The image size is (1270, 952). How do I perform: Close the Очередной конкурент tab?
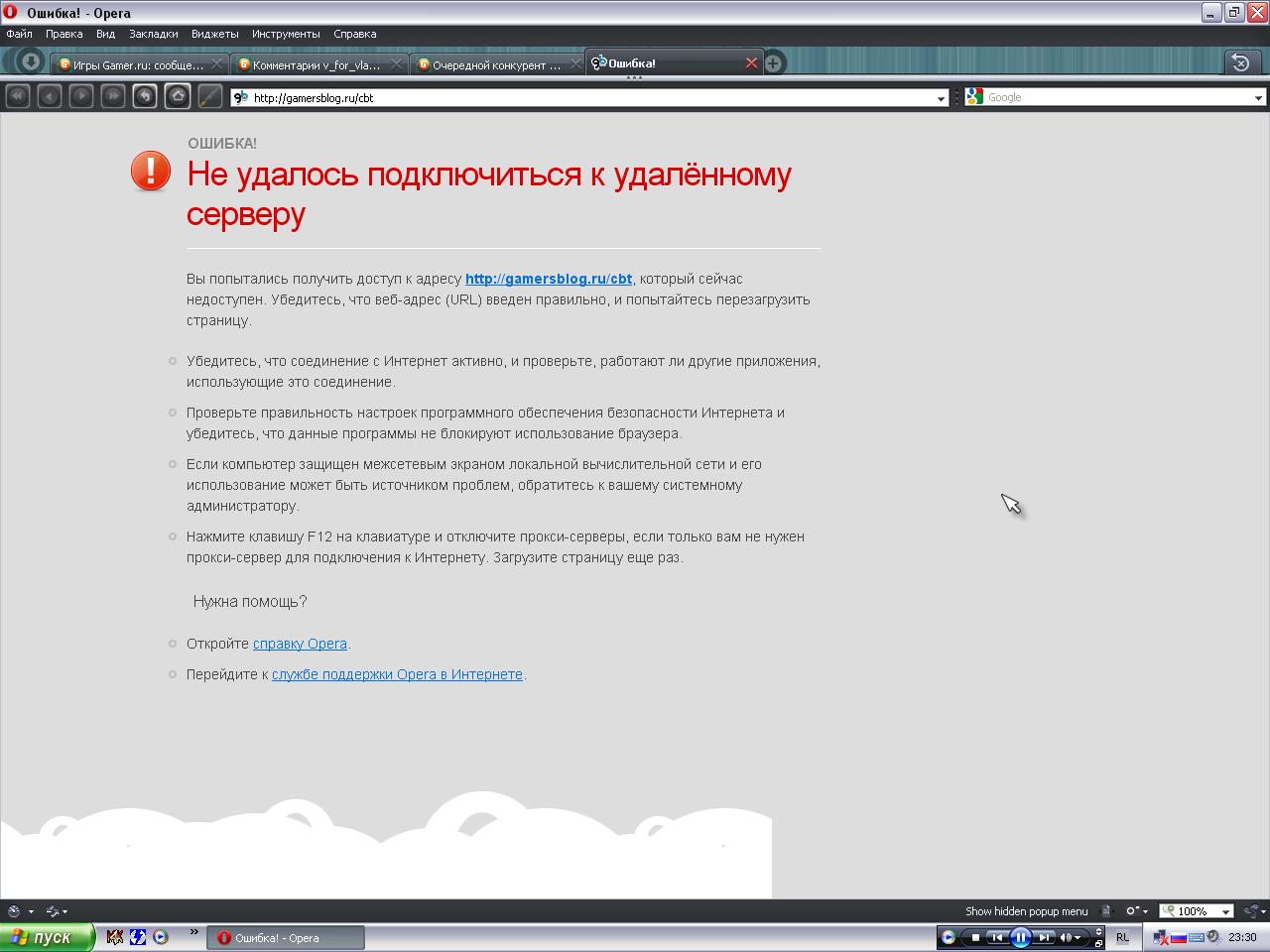coord(576,64)
